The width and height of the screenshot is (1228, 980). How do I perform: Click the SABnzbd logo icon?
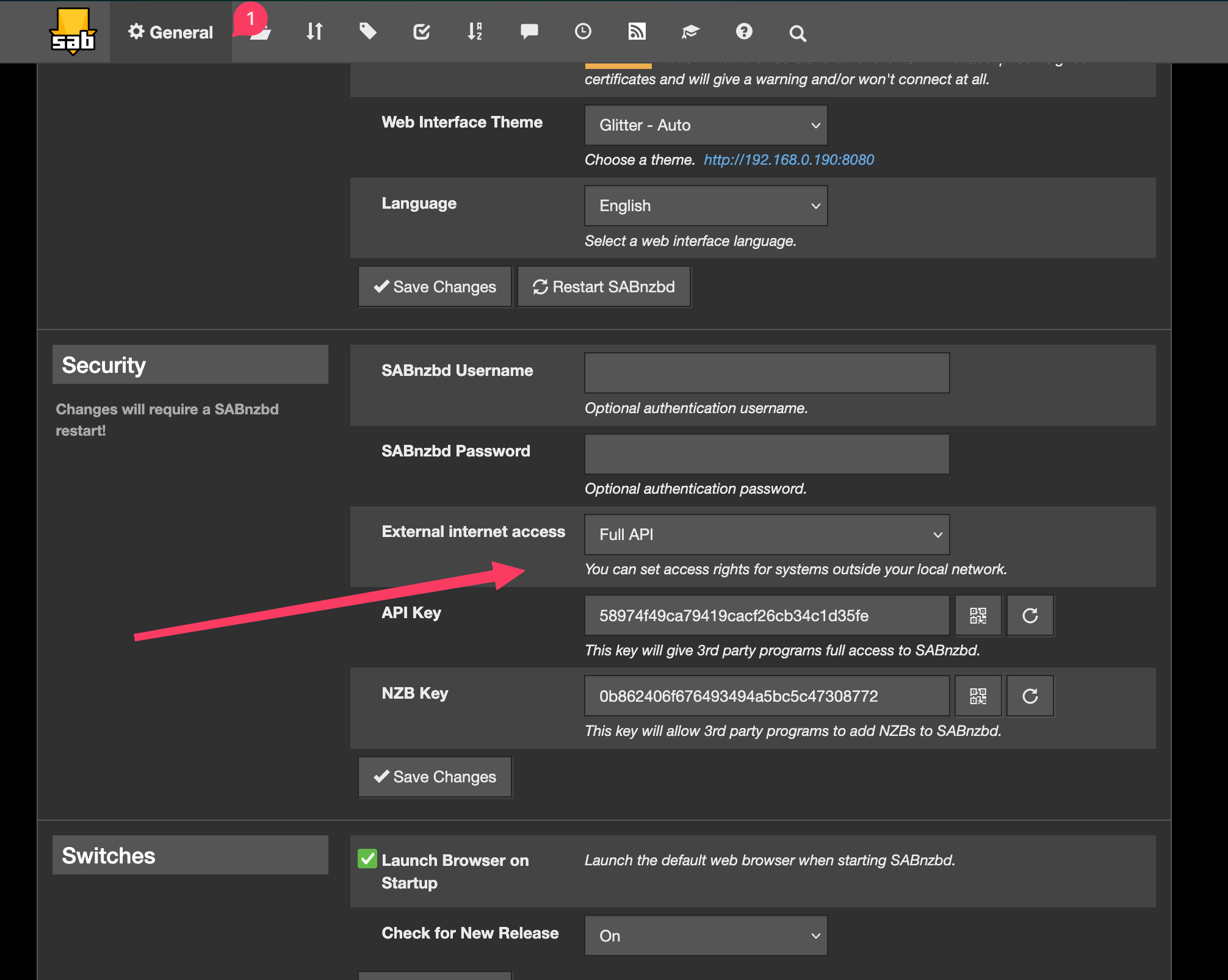(73, 31)
